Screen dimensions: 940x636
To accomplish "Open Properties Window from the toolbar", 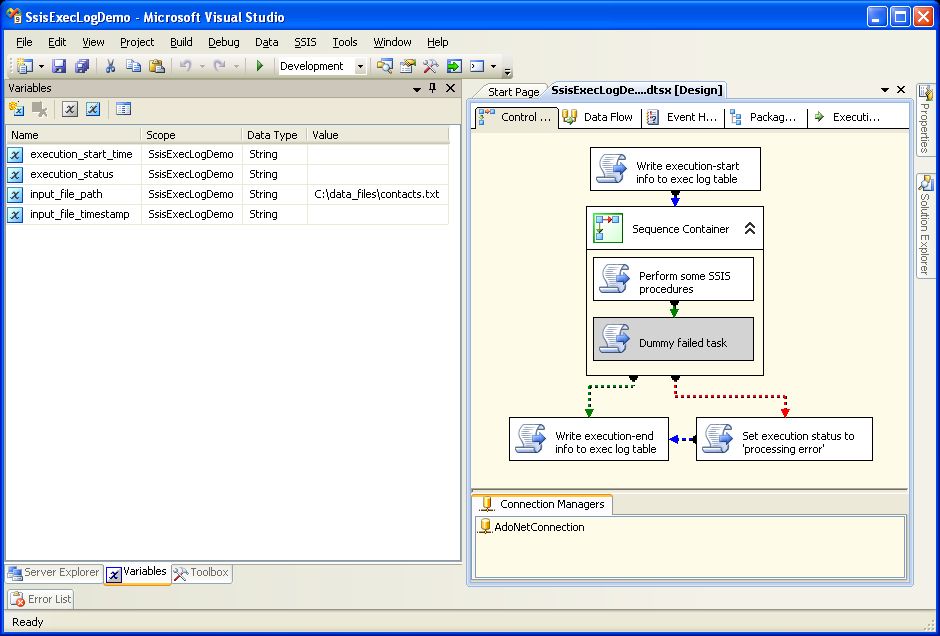I will tap(408, 66).
